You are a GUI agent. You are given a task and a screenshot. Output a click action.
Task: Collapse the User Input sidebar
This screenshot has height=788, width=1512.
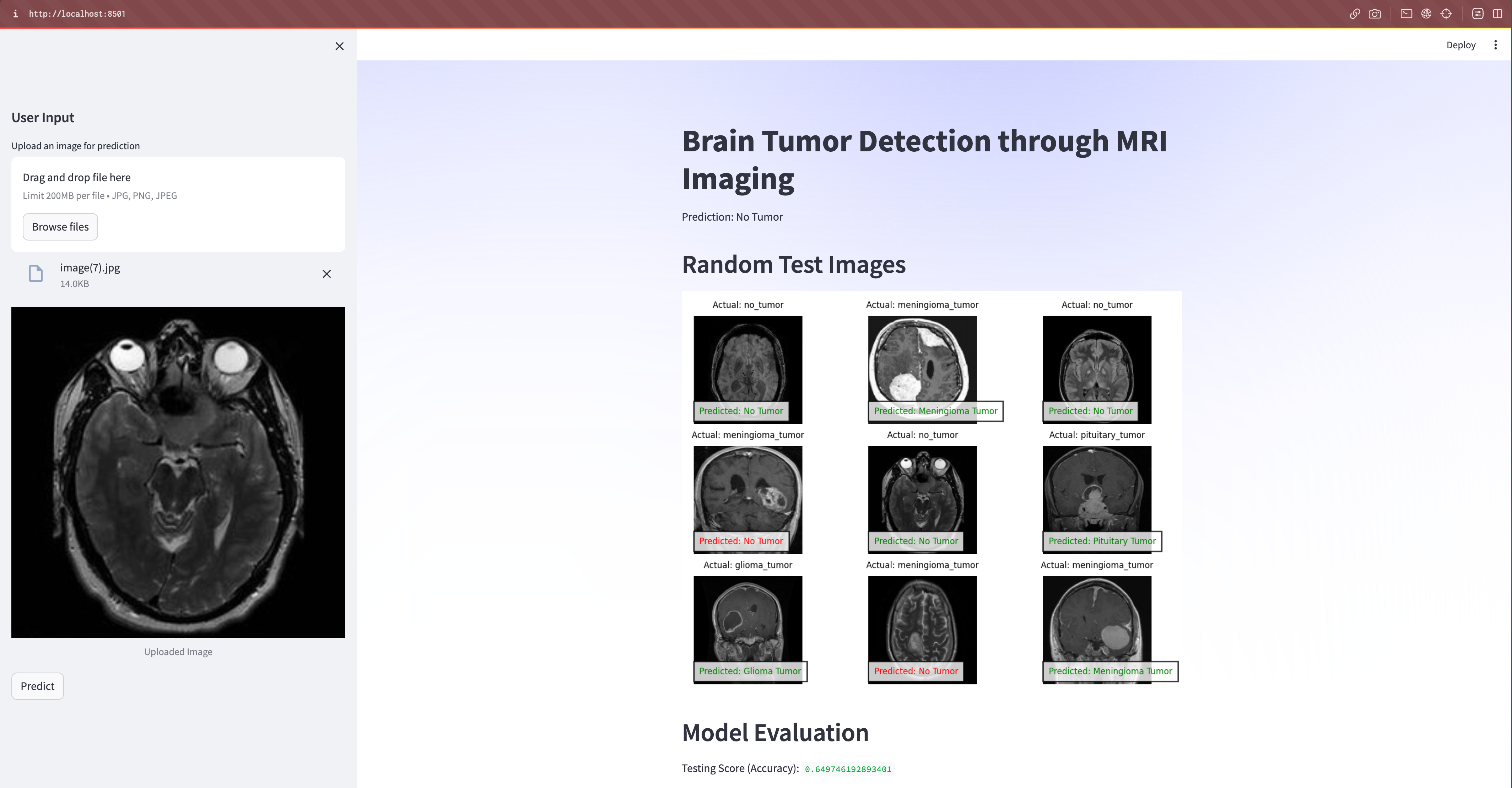339,46
